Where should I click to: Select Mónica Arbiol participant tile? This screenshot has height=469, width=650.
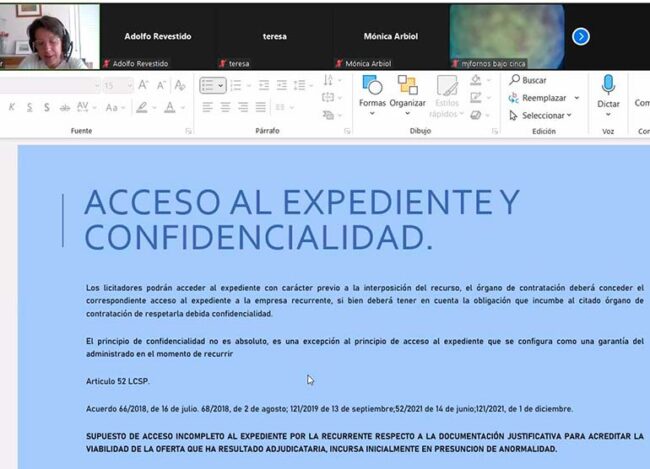click(x=390, y=36)
